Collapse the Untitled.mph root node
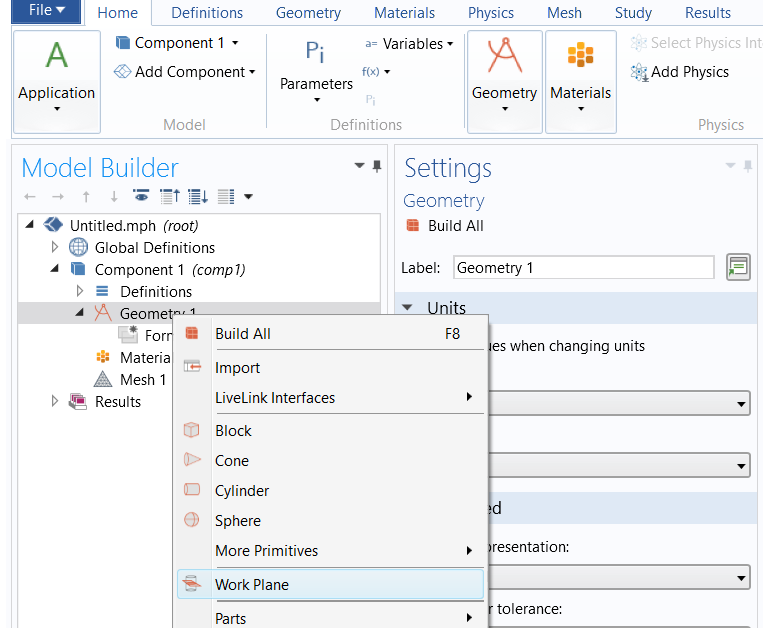Viewport: 763px width, 628px height. pyautogui.click(x=30, y=224)
